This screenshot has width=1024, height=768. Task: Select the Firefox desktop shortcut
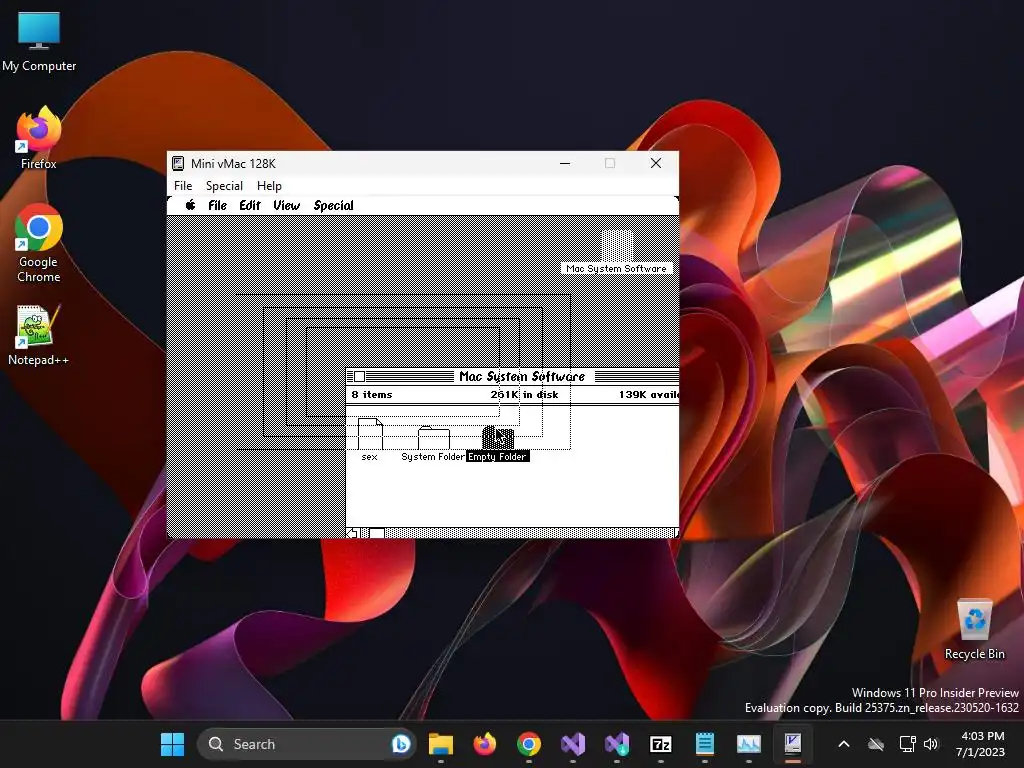[39, 138]
